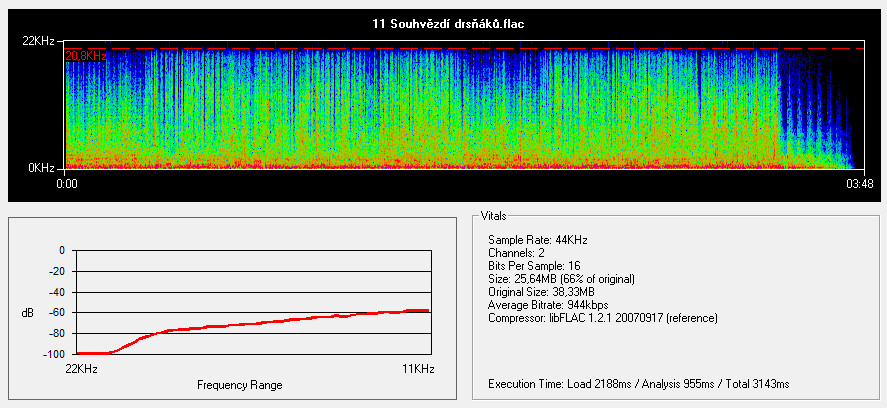
Task: Select the 'Channels: 2' line
Action: [x=515, y=253]
